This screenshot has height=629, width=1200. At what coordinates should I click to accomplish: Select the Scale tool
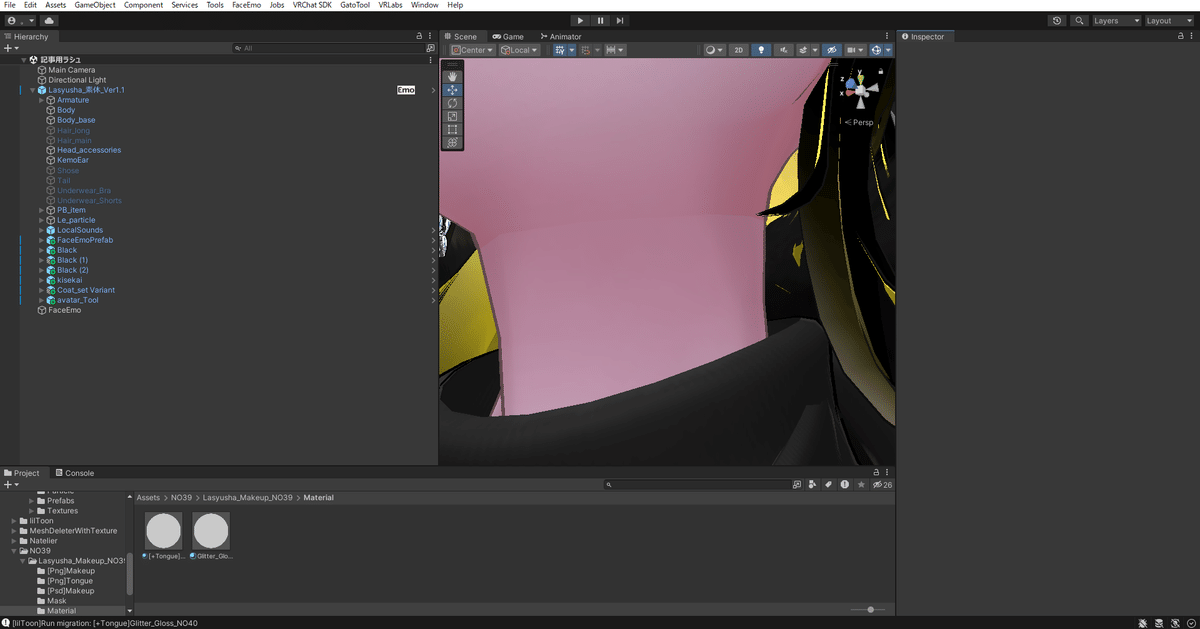(x=452, y=116)
